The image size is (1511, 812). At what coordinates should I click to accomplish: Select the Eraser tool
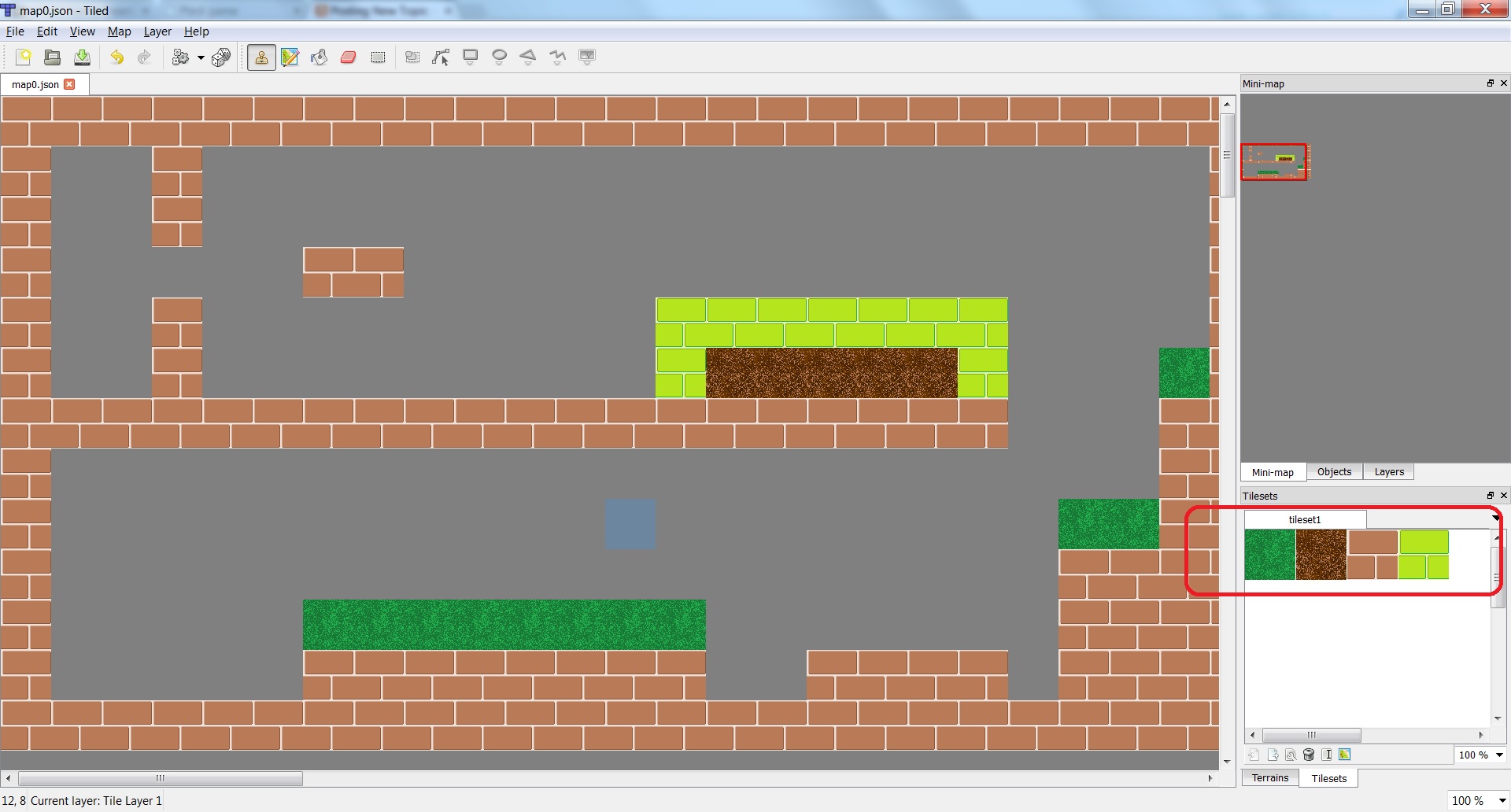tap(349, 57)
